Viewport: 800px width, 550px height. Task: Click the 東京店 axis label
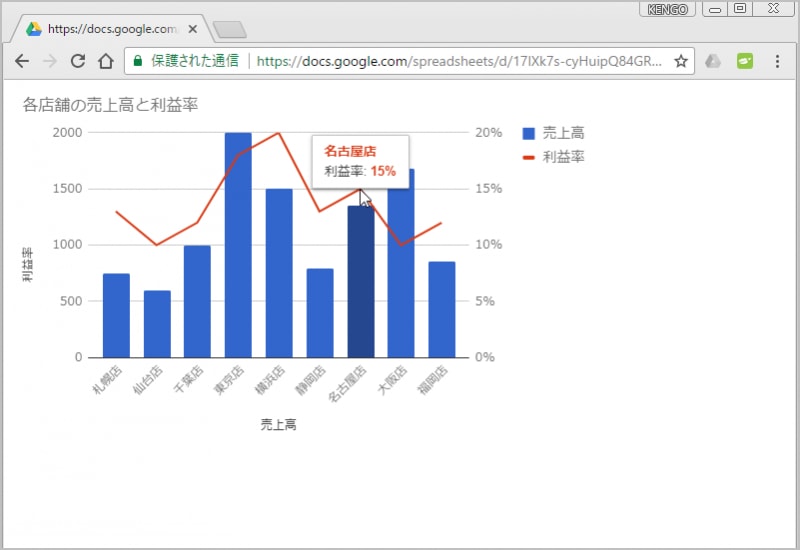[229, 380]
